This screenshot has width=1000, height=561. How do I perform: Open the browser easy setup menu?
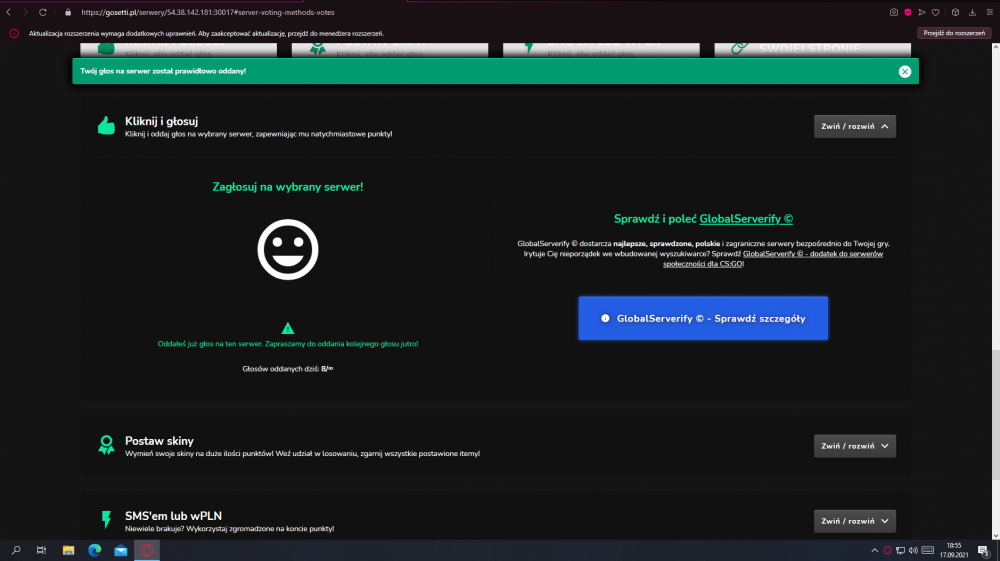[990, 12]
